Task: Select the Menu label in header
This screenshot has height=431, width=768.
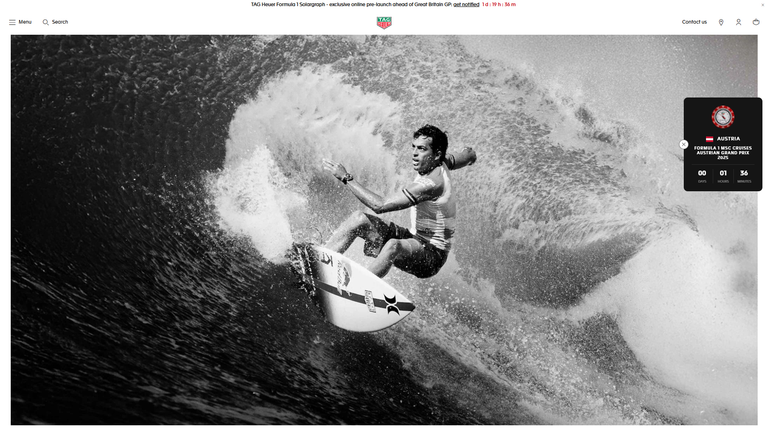Action: pyautogui.click(x=25, y=22)
